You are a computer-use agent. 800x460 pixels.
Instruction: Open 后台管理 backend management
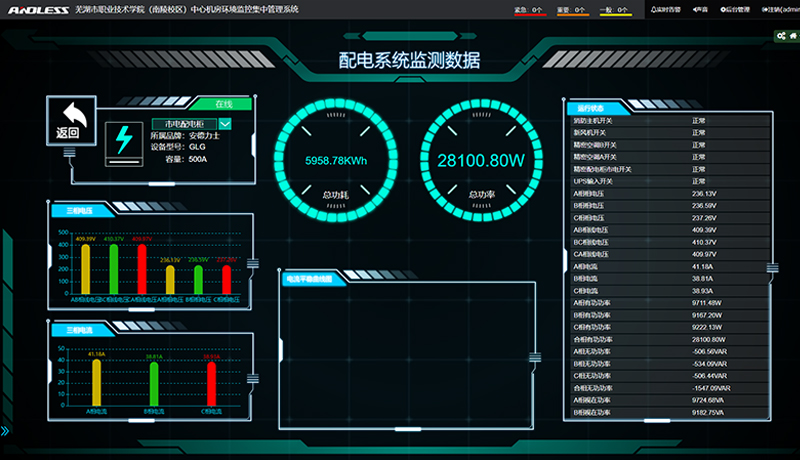click(x=738, y=9)
